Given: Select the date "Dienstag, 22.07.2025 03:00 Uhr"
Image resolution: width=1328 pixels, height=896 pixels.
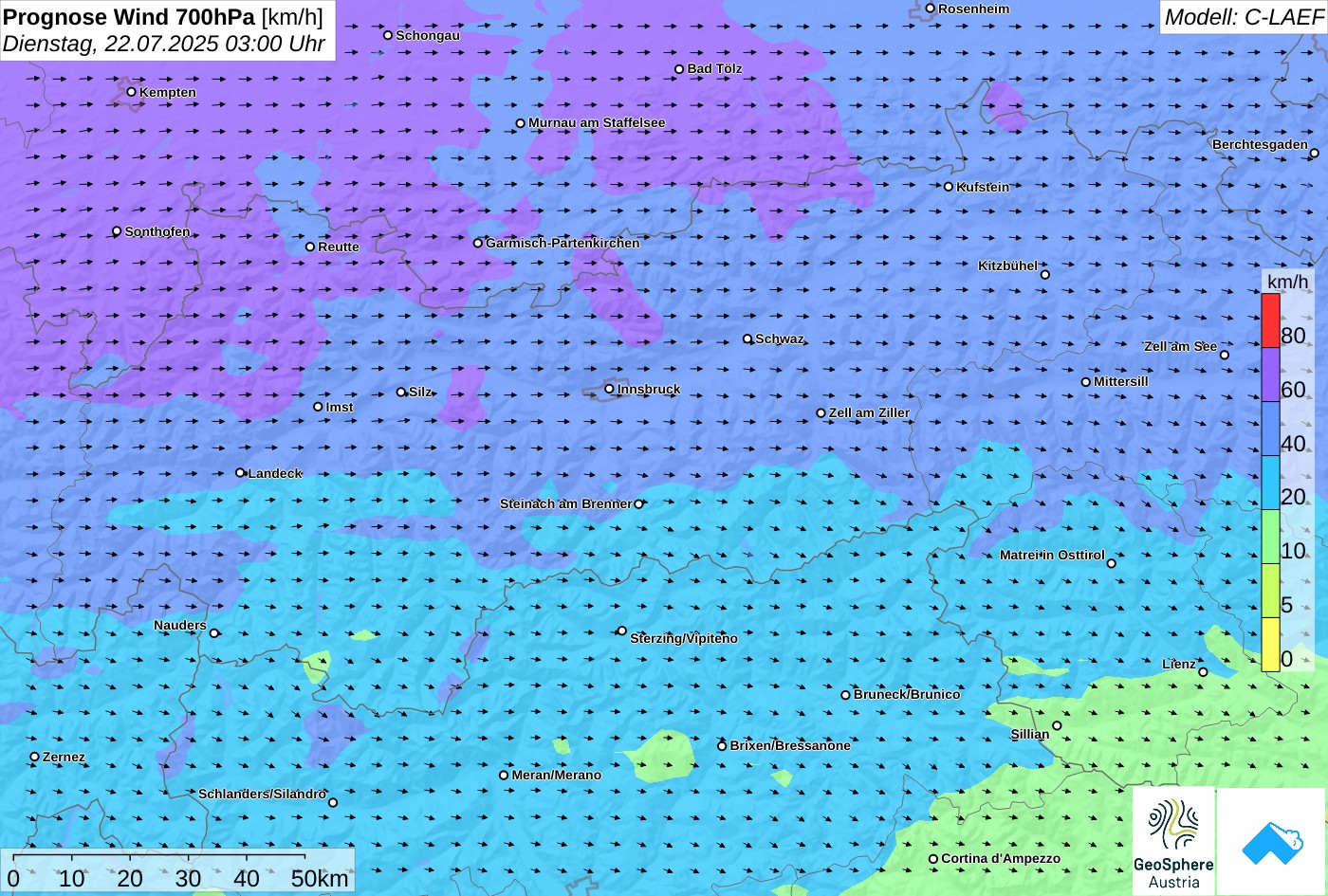Looking at the screenshot, I should [x=164, y=44].
